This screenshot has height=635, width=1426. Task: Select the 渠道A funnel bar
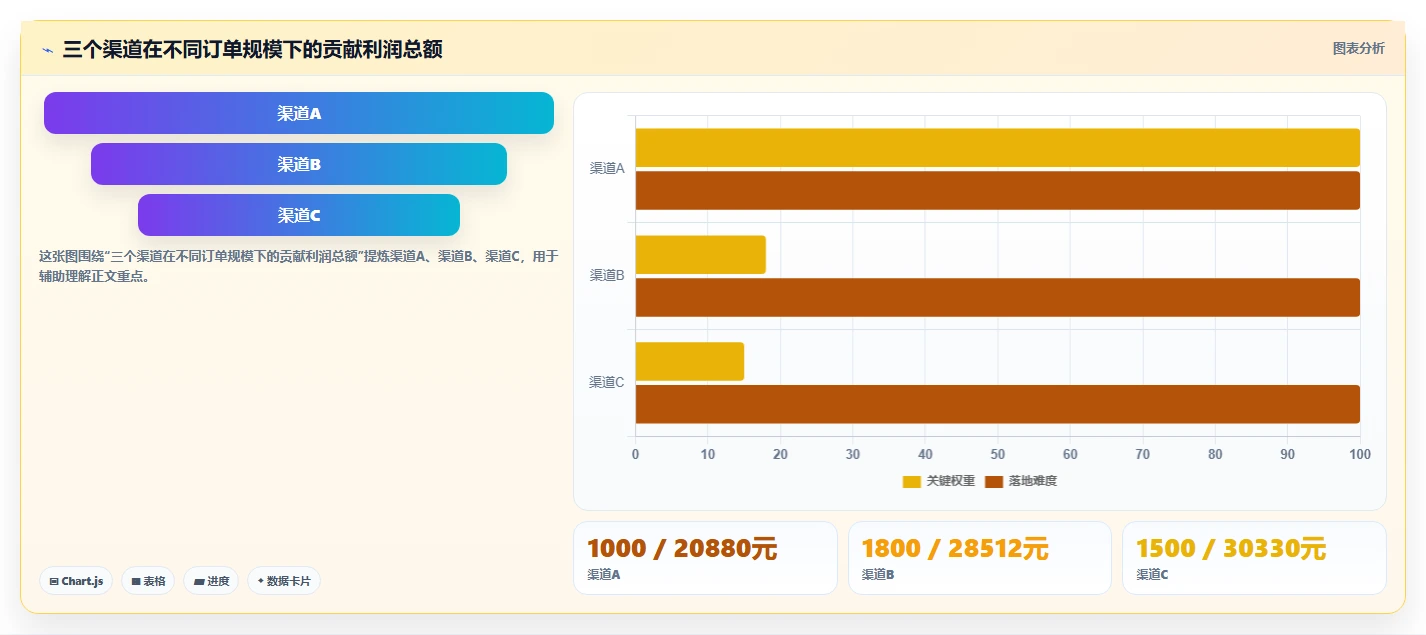coord(299,113)
